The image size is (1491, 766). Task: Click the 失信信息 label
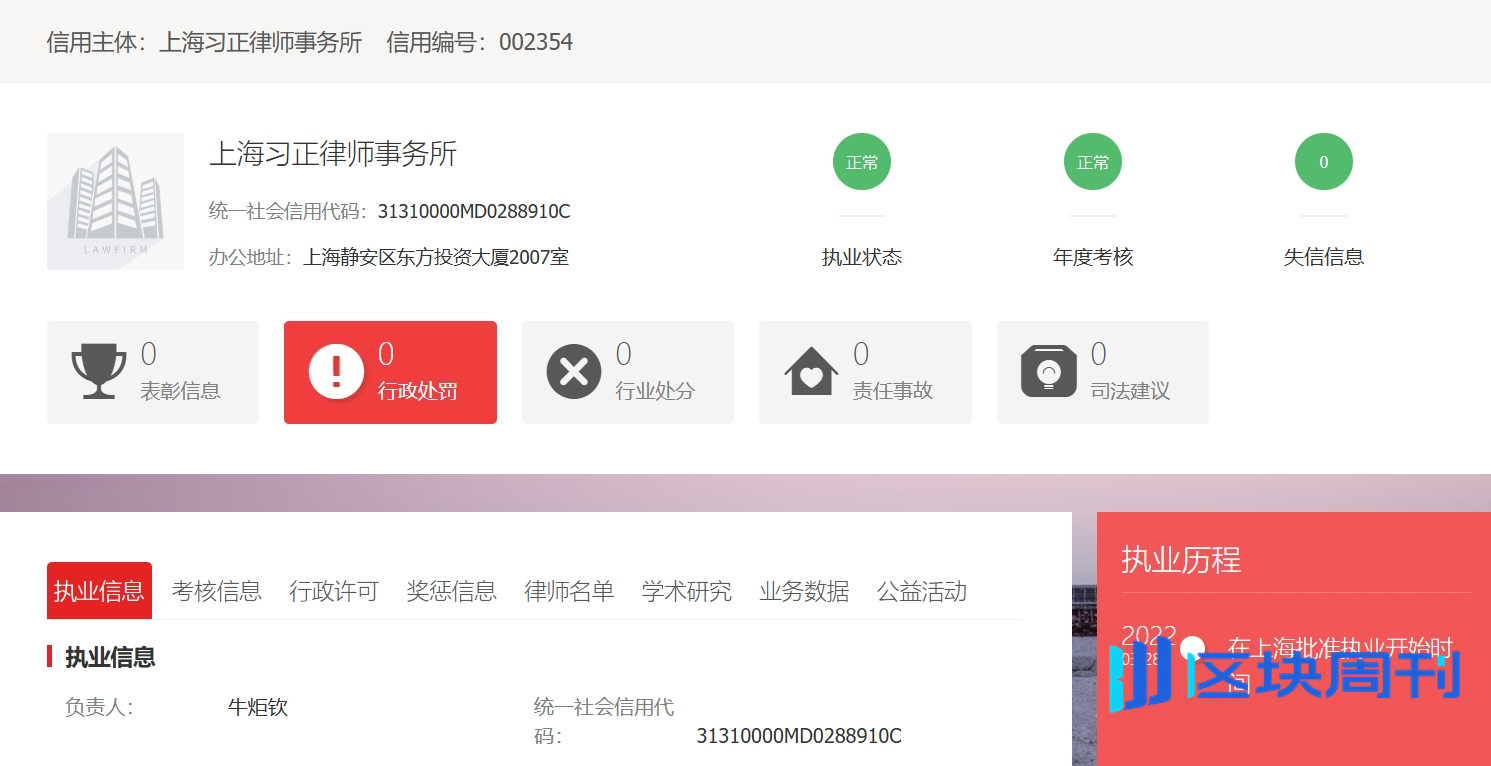[x=1324, y=257]
